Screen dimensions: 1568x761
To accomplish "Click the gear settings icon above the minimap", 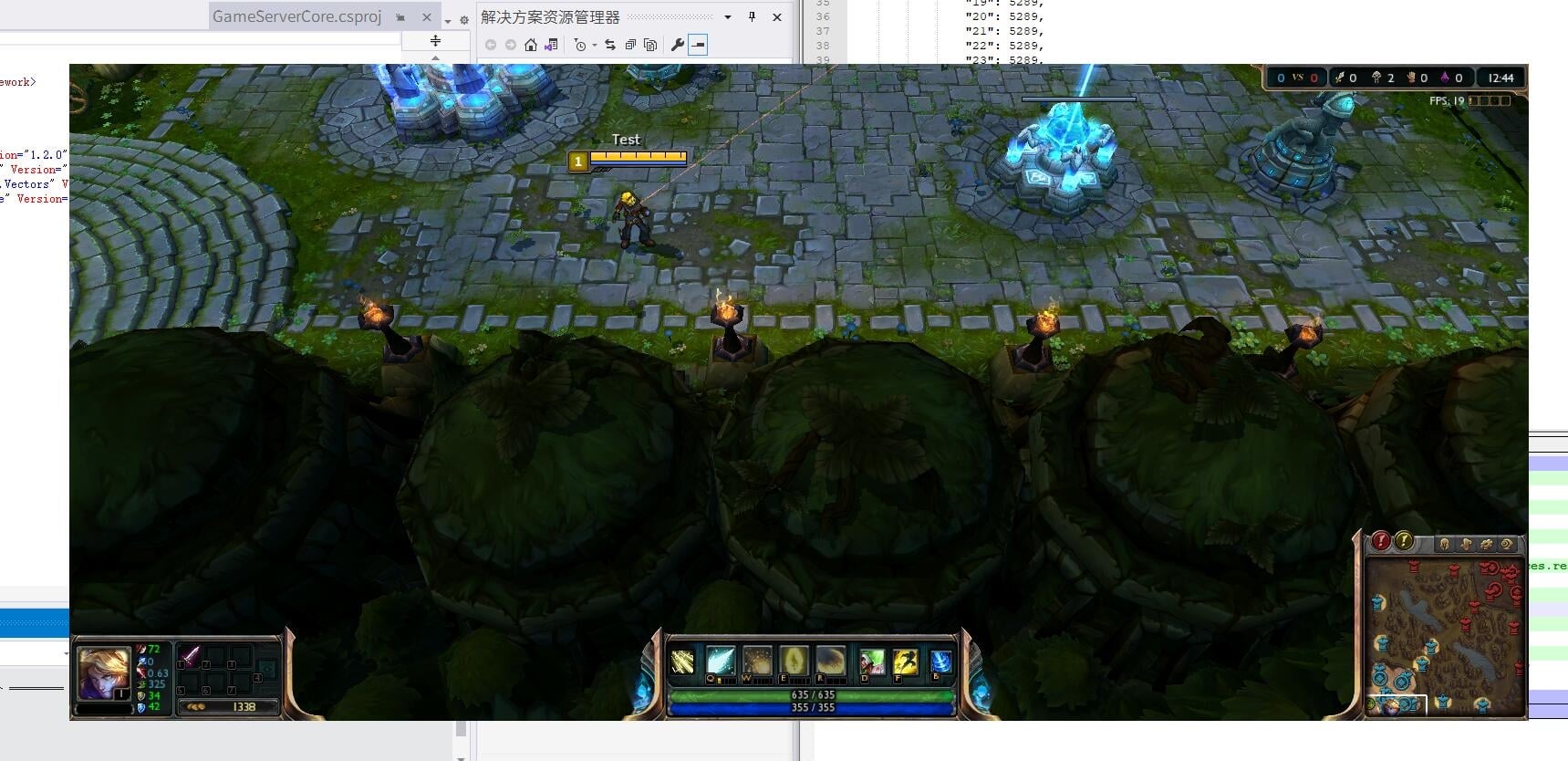I will click(1487, 544).
